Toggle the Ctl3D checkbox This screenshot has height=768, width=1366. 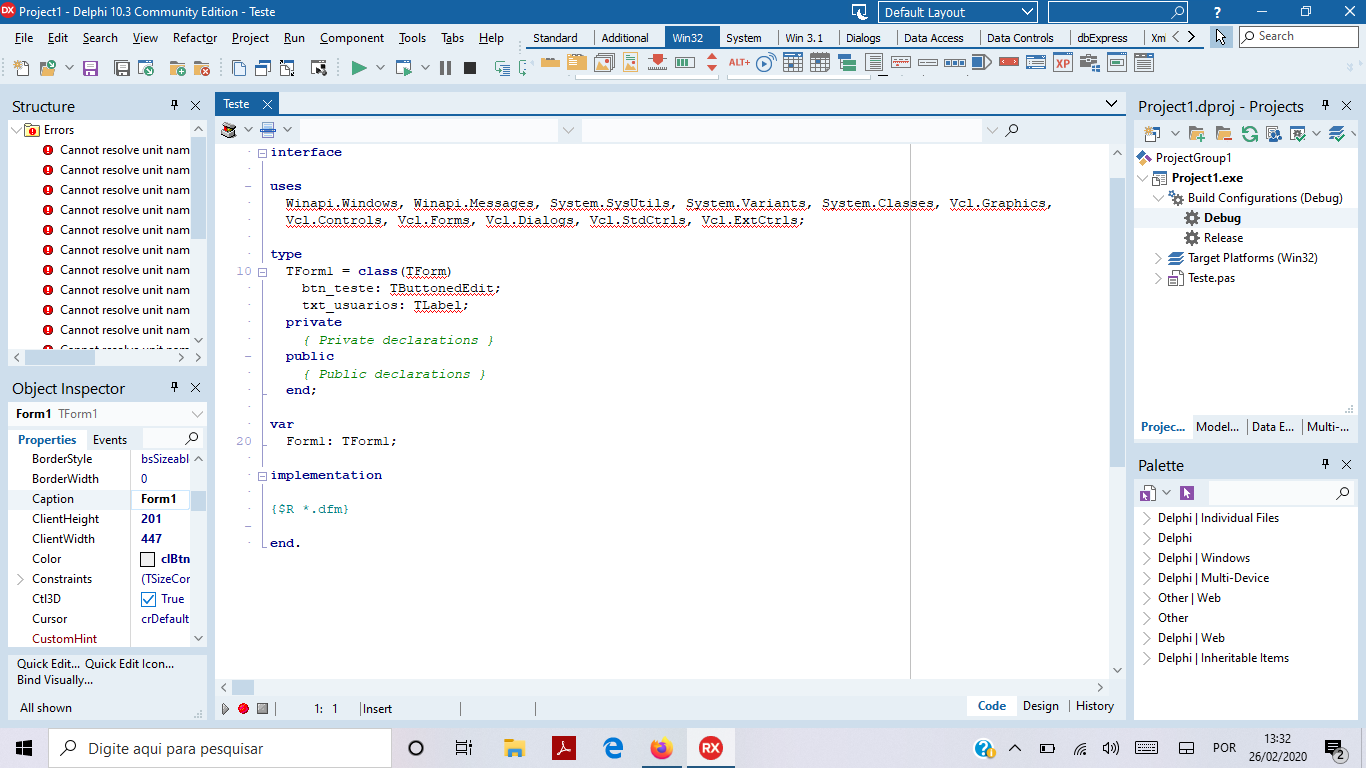(x=149, y=599)
